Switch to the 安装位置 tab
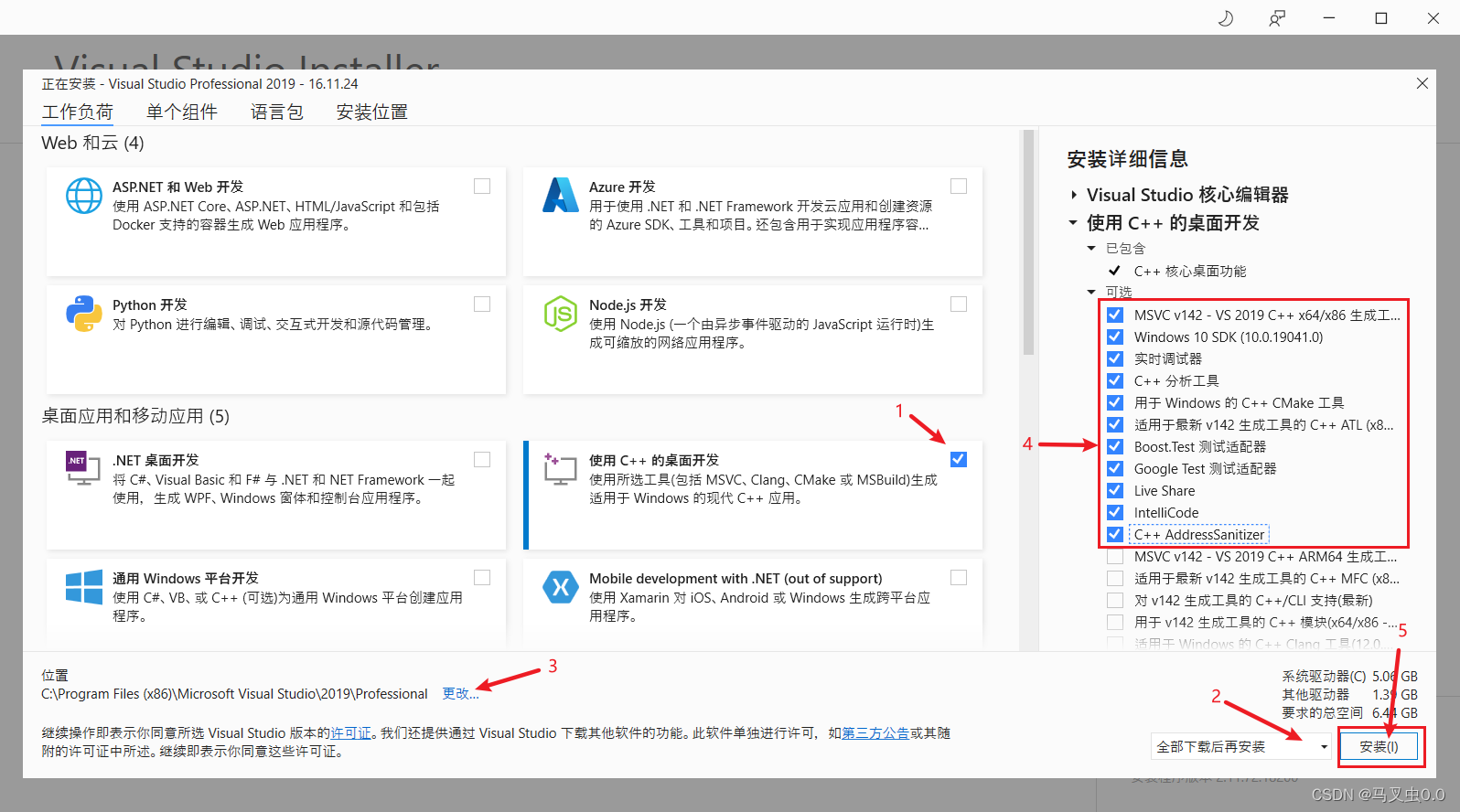The height and width of the screenshot is (812, 1460). 372,112
